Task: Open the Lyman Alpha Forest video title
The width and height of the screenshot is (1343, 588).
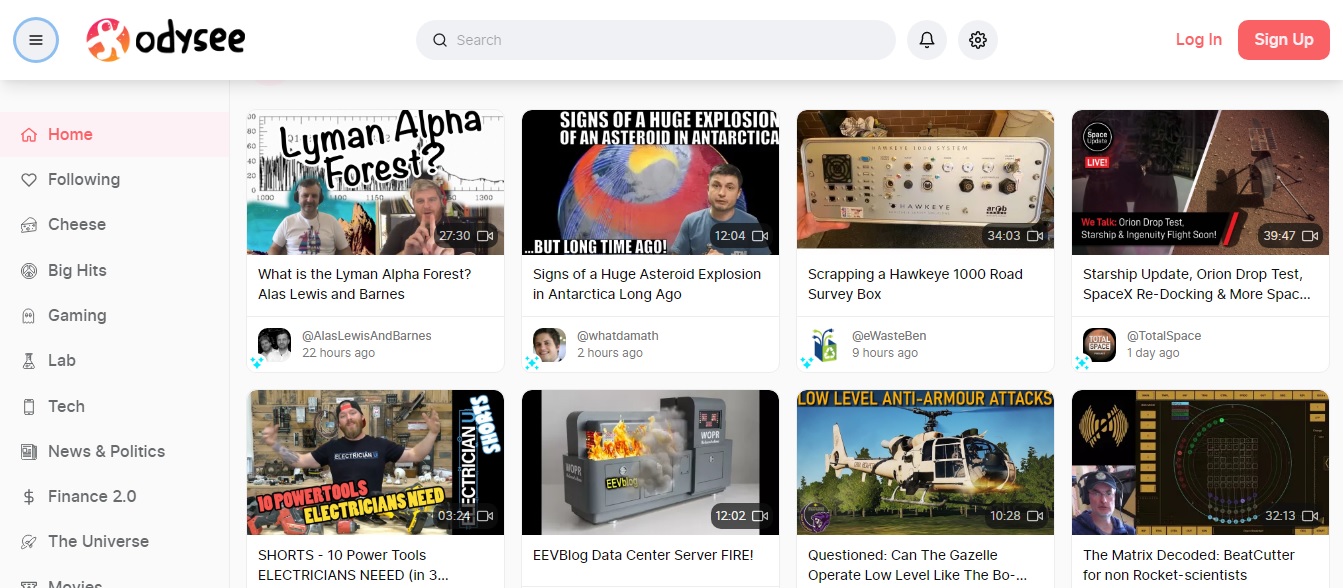Action: point(365,284)
